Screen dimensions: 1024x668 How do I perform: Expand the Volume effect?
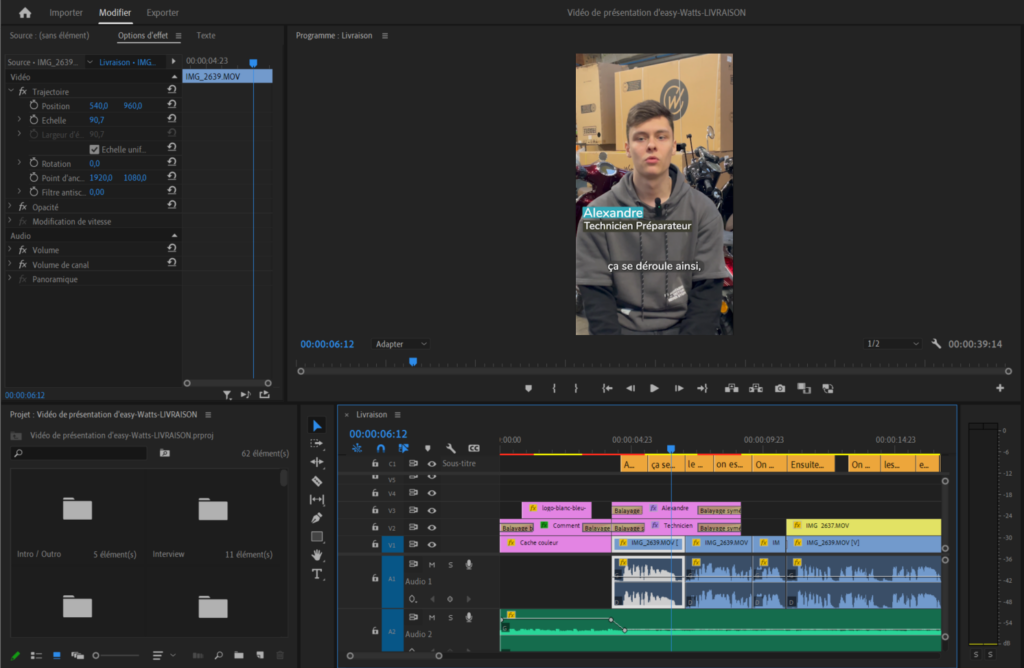coord(10,249)
